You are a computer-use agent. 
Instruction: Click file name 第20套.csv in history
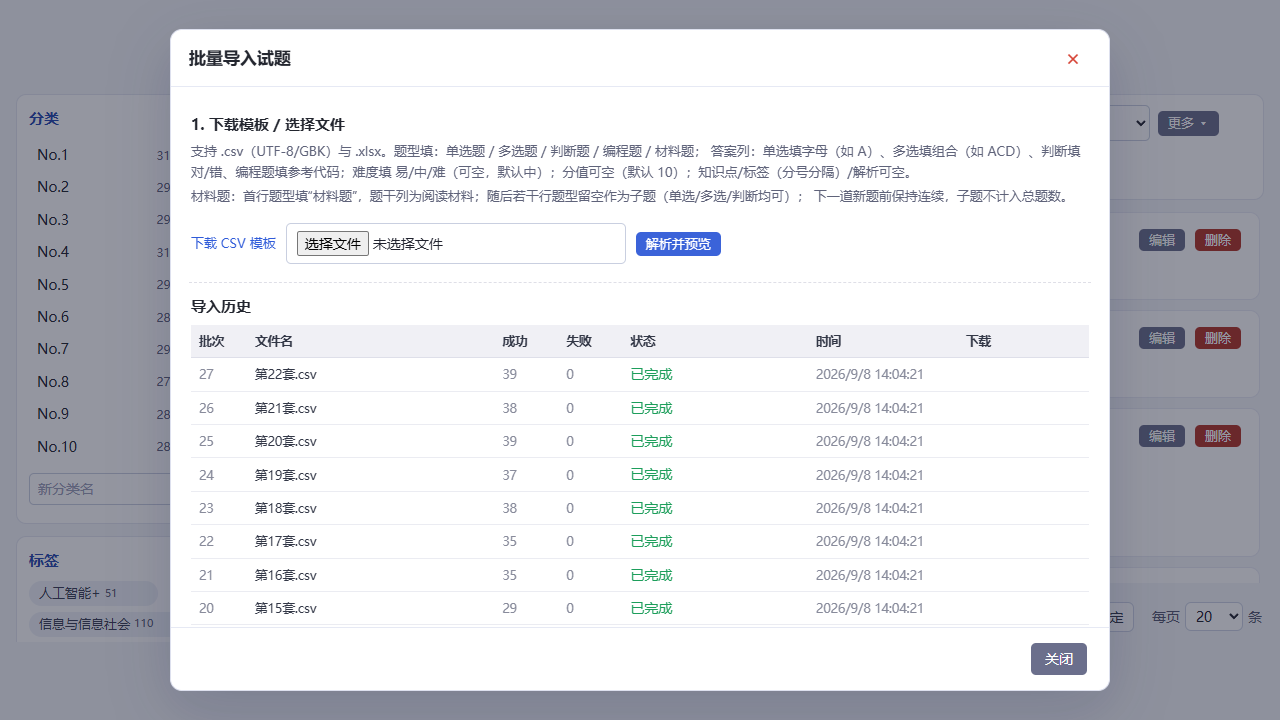coord(286,441)
